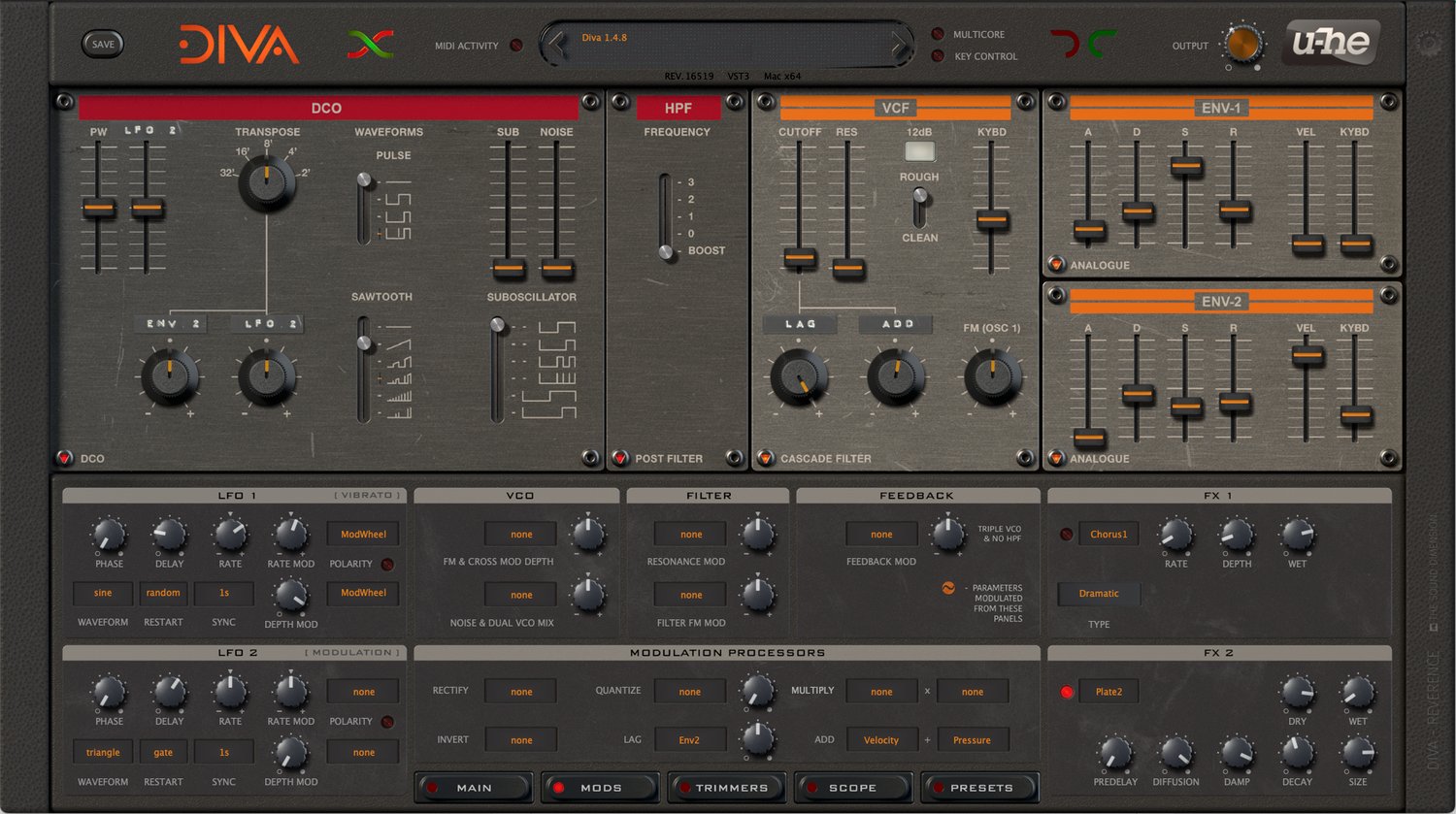Click FX 1 WET knob

click(1297, 535)
